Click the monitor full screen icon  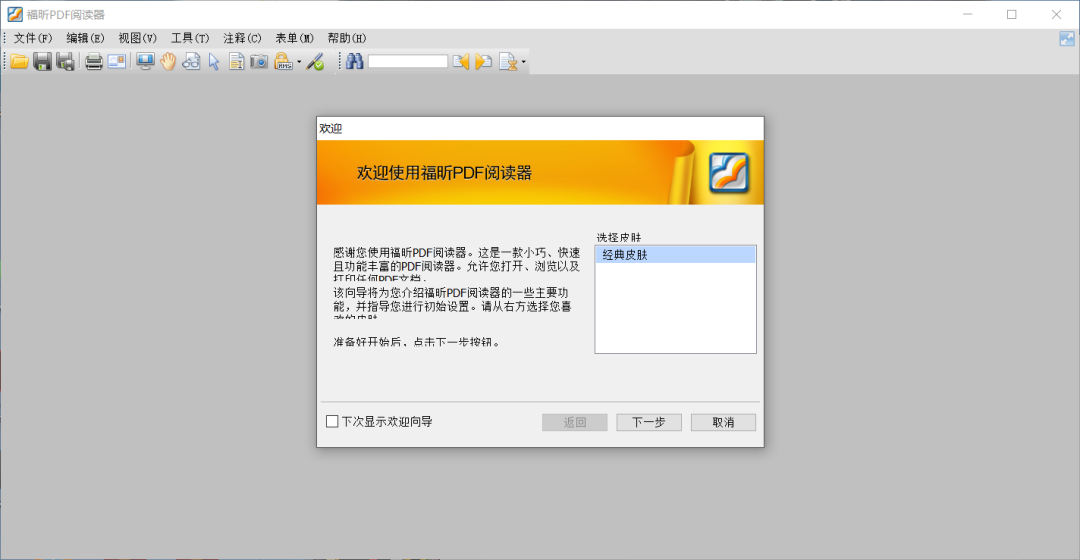click(145, 61)
